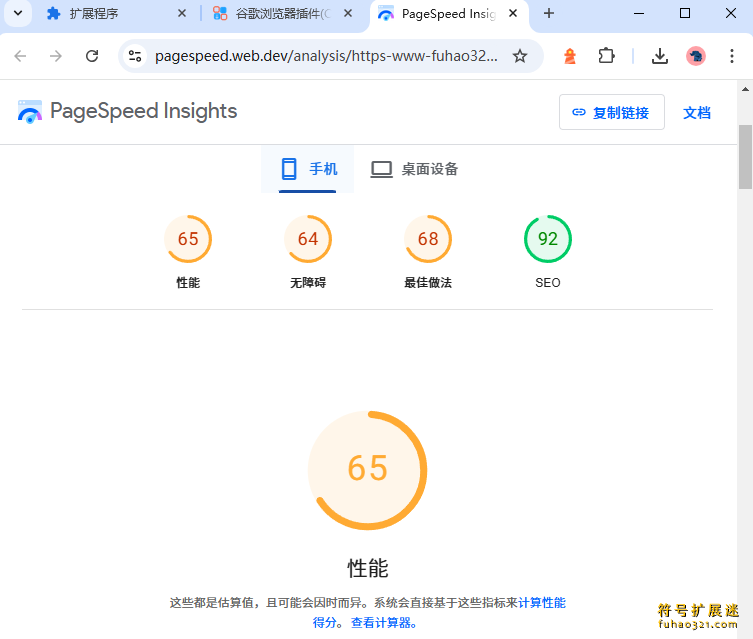
Task: Open the 查看计算器 link
Action: pyautogui.click(x=384, y=623)
